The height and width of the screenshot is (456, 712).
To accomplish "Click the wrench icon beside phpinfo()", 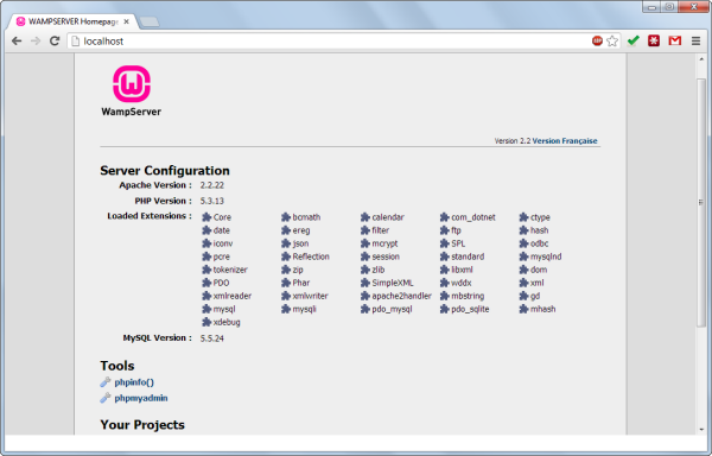I will coord(105,382).
